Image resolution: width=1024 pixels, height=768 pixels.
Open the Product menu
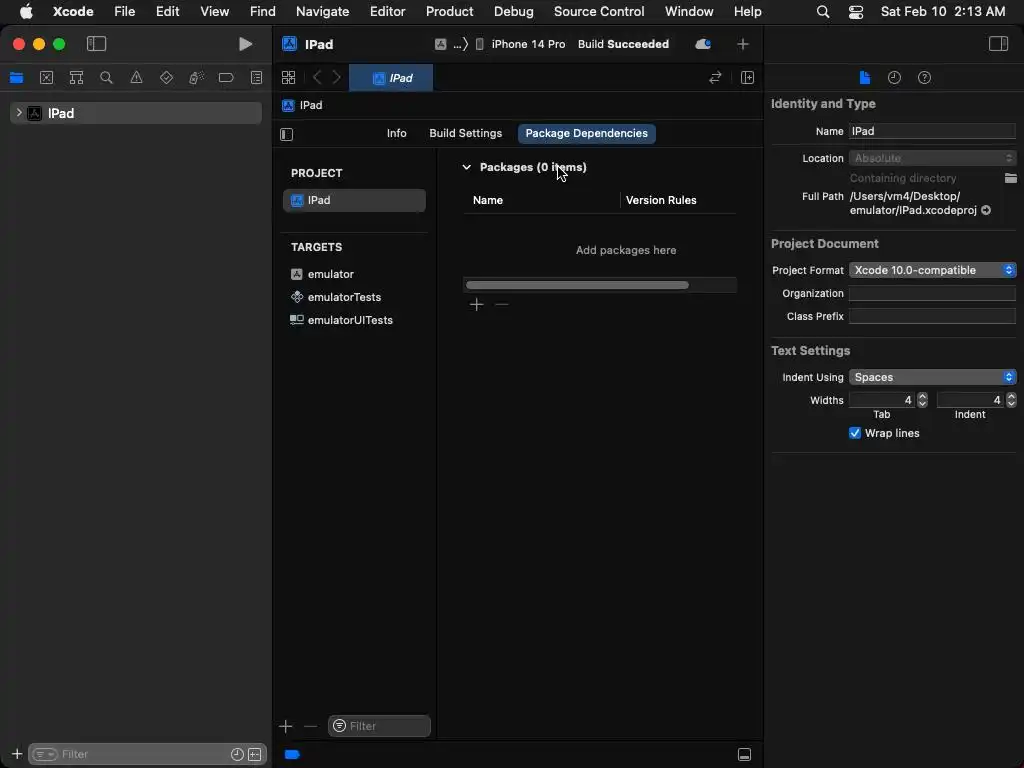coord(449,11)
